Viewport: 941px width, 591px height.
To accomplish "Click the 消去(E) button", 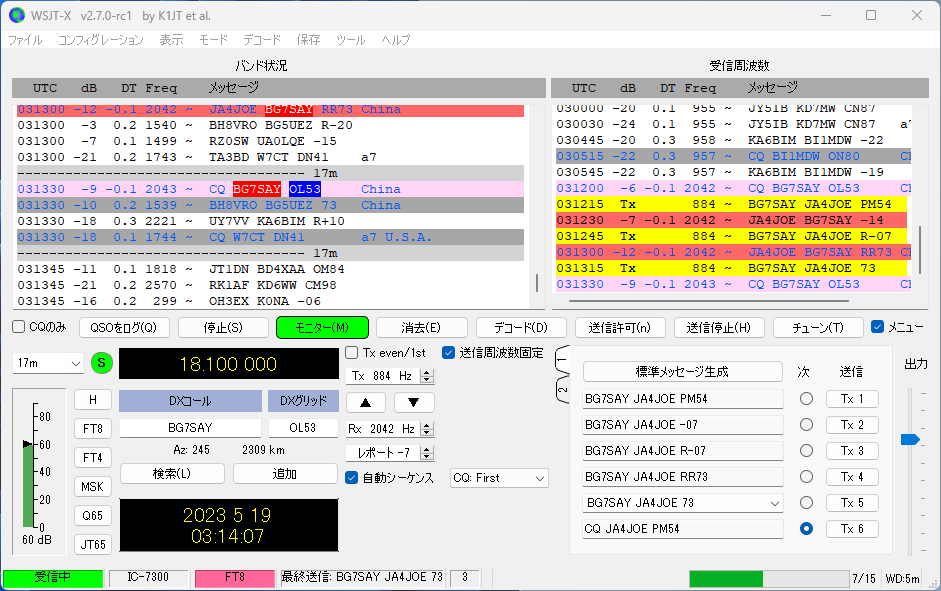I will click(421, 328).
